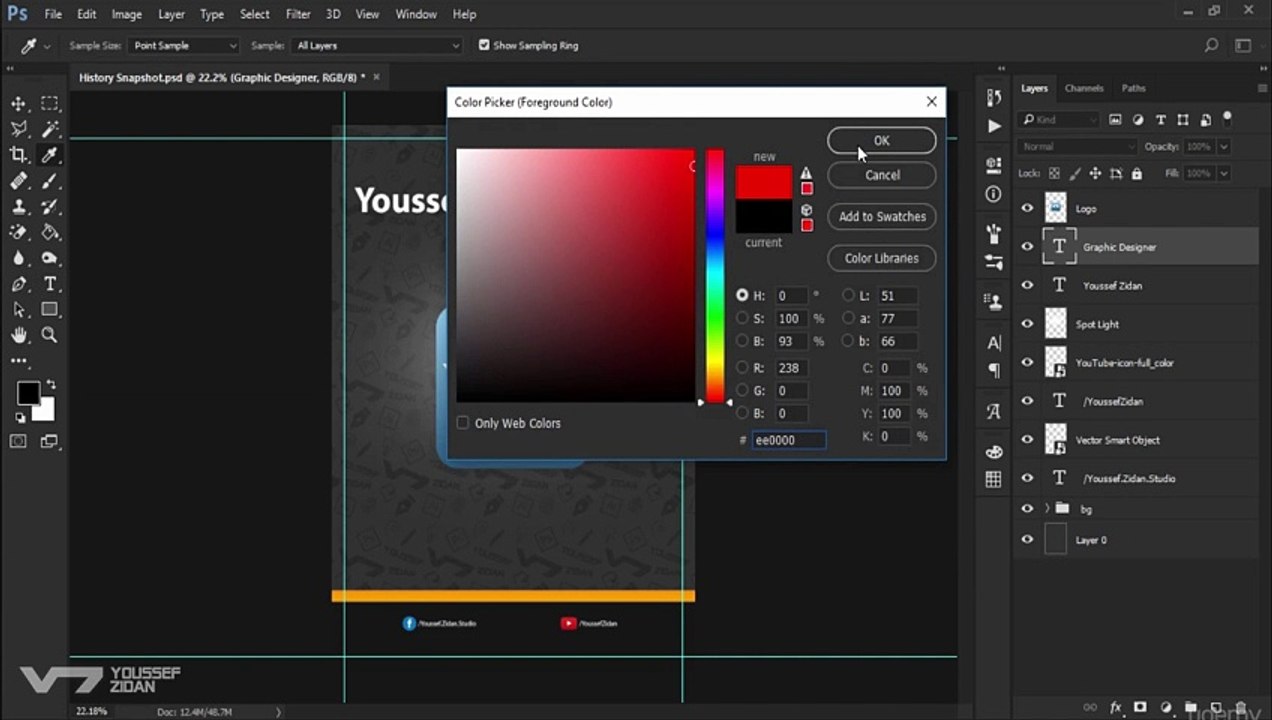Click the vertical hue slider bar
The image size is (1272, 720).
(715, 275)
